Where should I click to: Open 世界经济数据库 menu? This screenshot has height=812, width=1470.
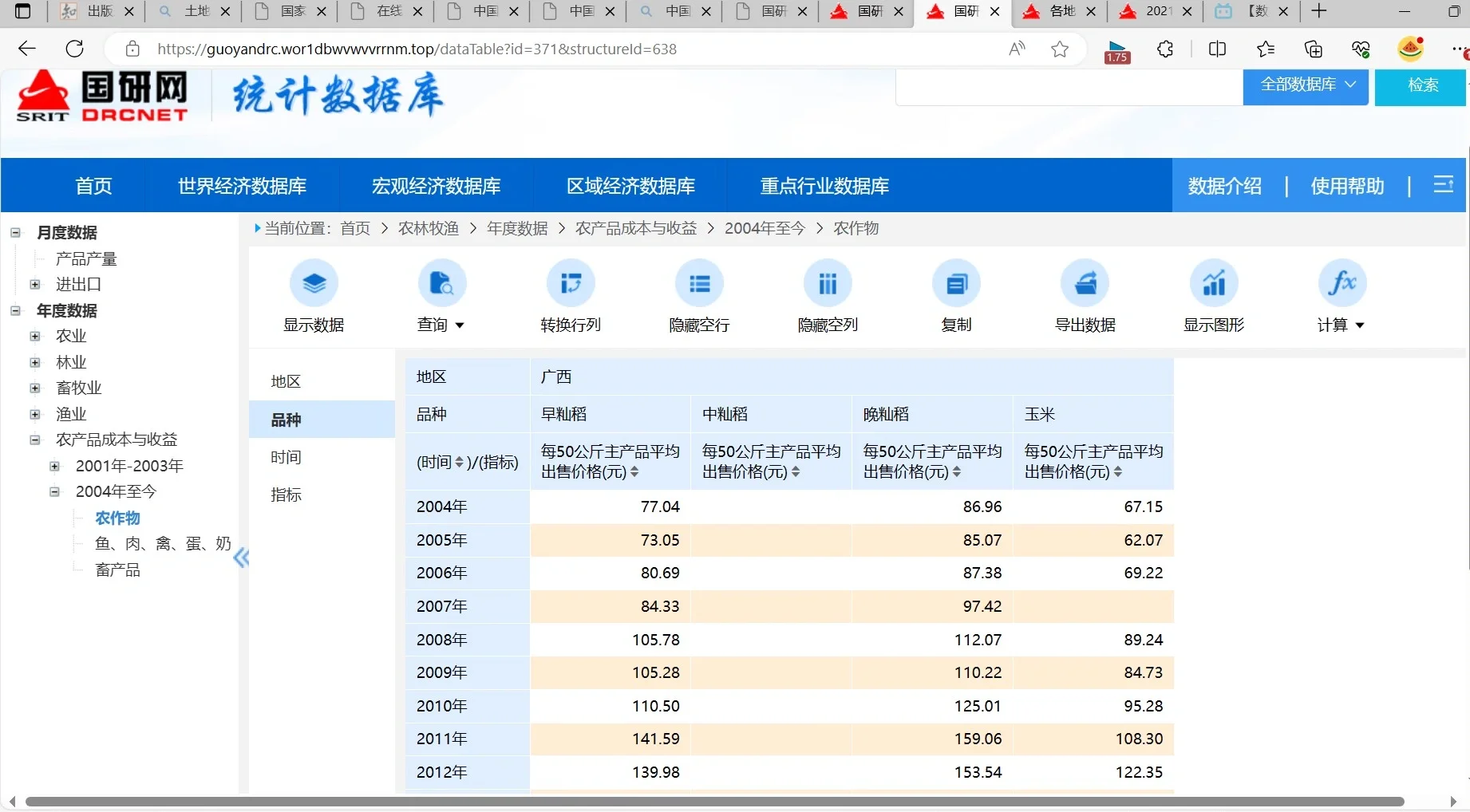coord(242,186)
